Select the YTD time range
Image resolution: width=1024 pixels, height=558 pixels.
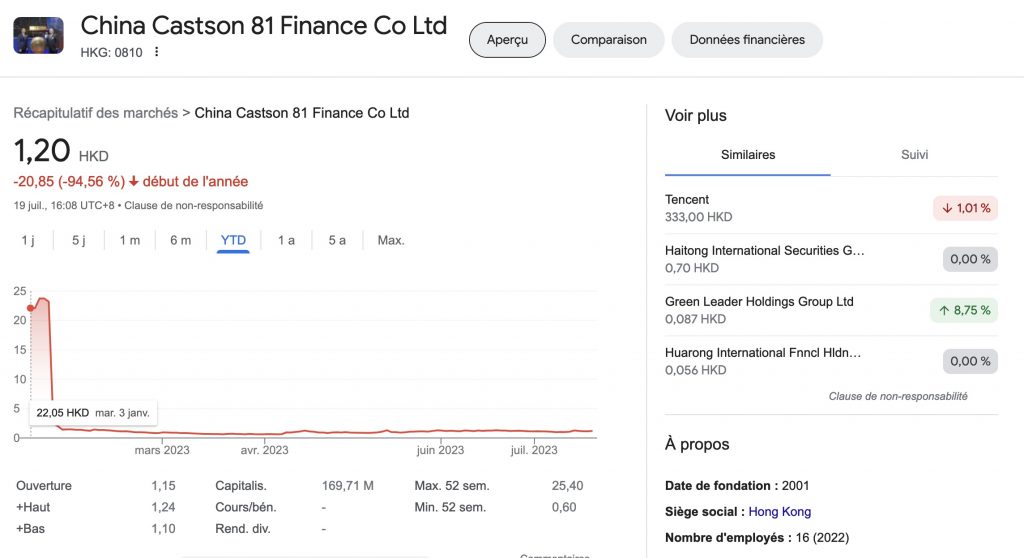(233, 240)
